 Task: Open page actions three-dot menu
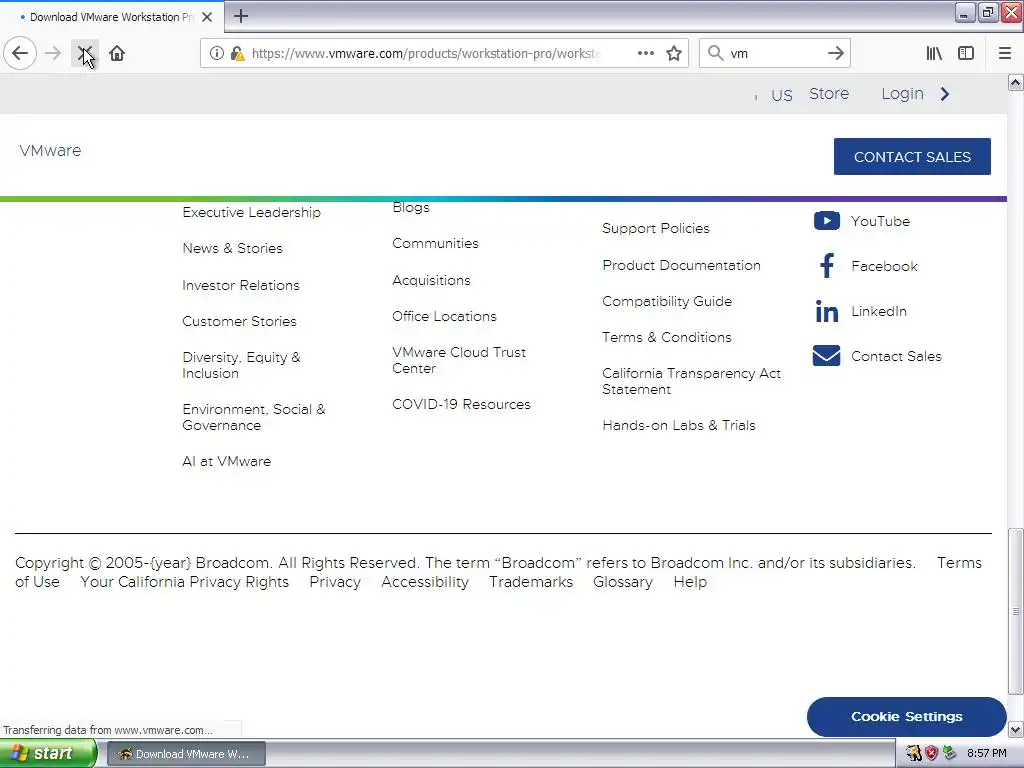pos(645,53)
